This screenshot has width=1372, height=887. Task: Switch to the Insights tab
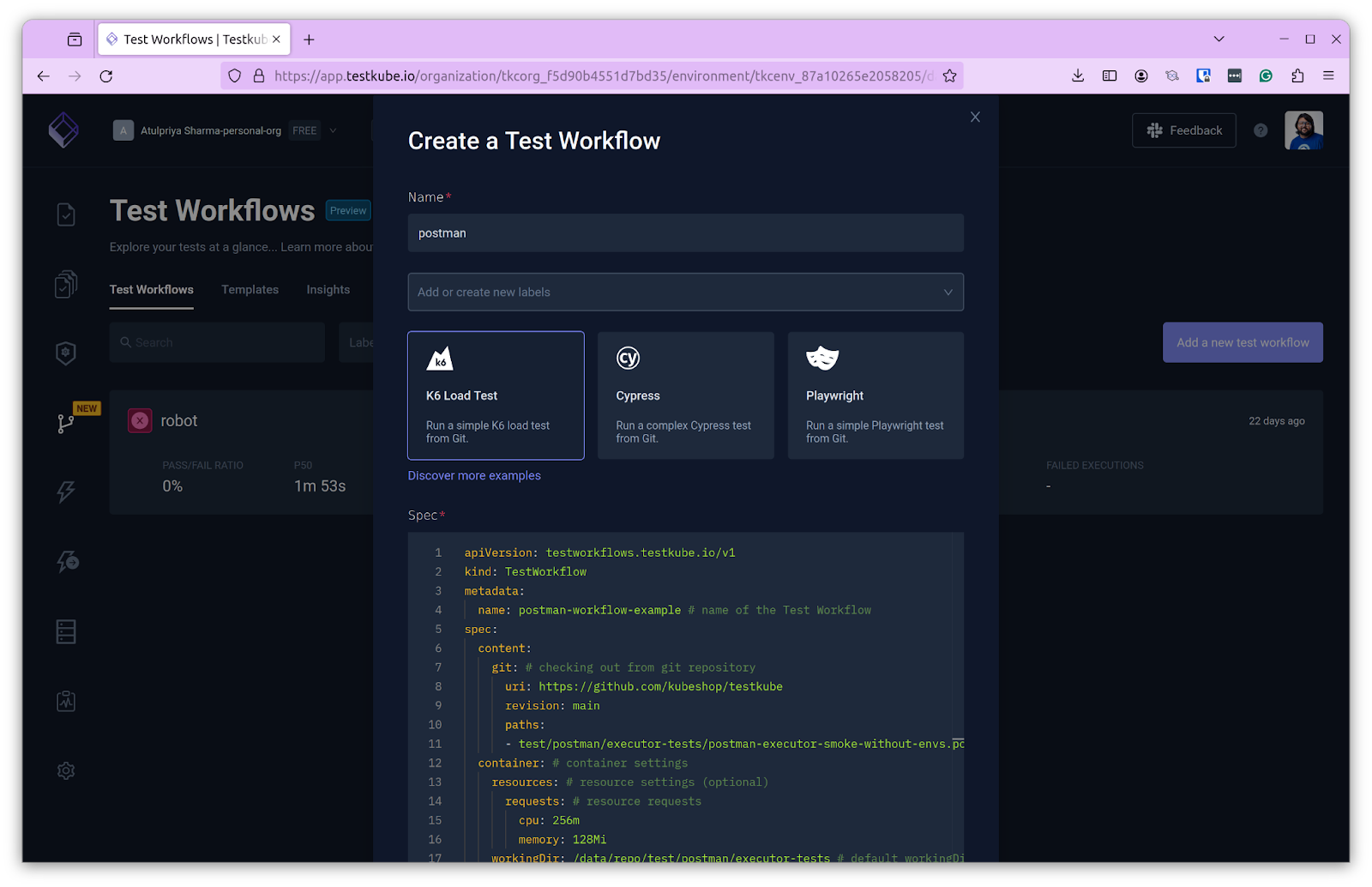(x=328, y=290)
